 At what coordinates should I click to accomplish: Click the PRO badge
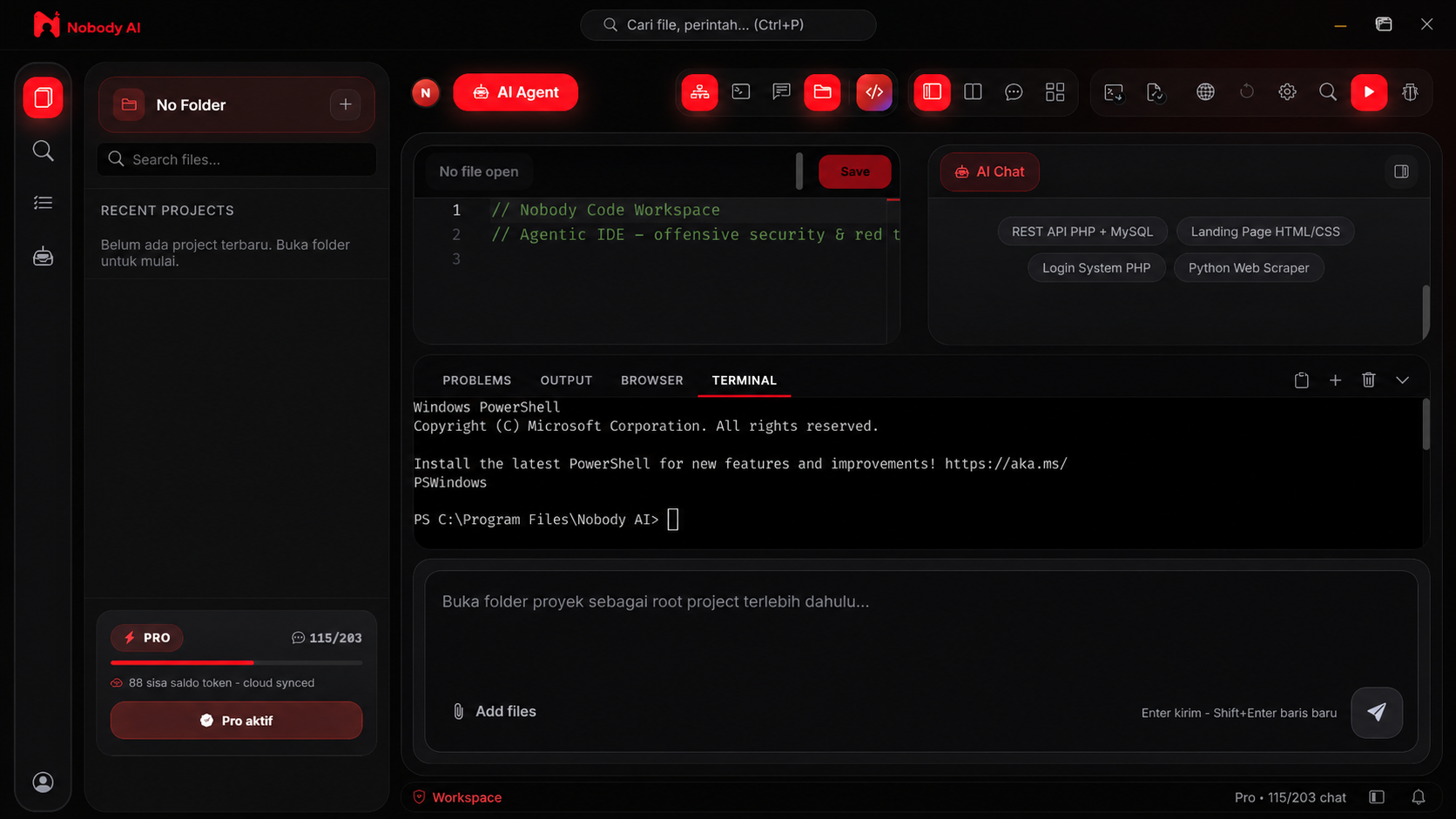146,638
